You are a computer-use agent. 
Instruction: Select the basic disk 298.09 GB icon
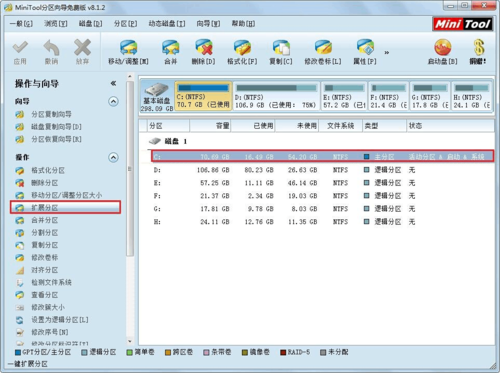pyautogui.click(x=157, y=97)
